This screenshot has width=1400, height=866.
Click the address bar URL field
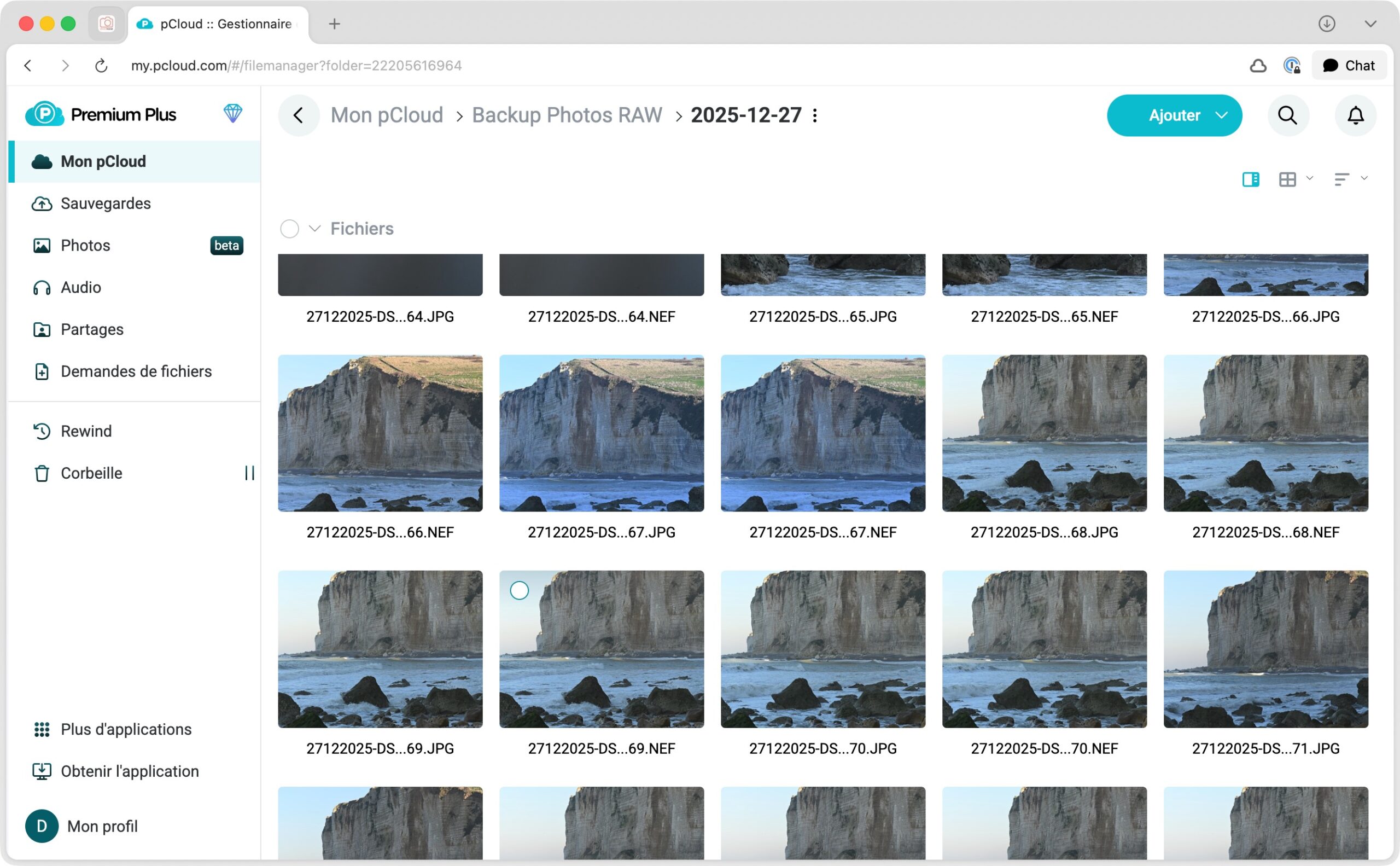(296, 66)
